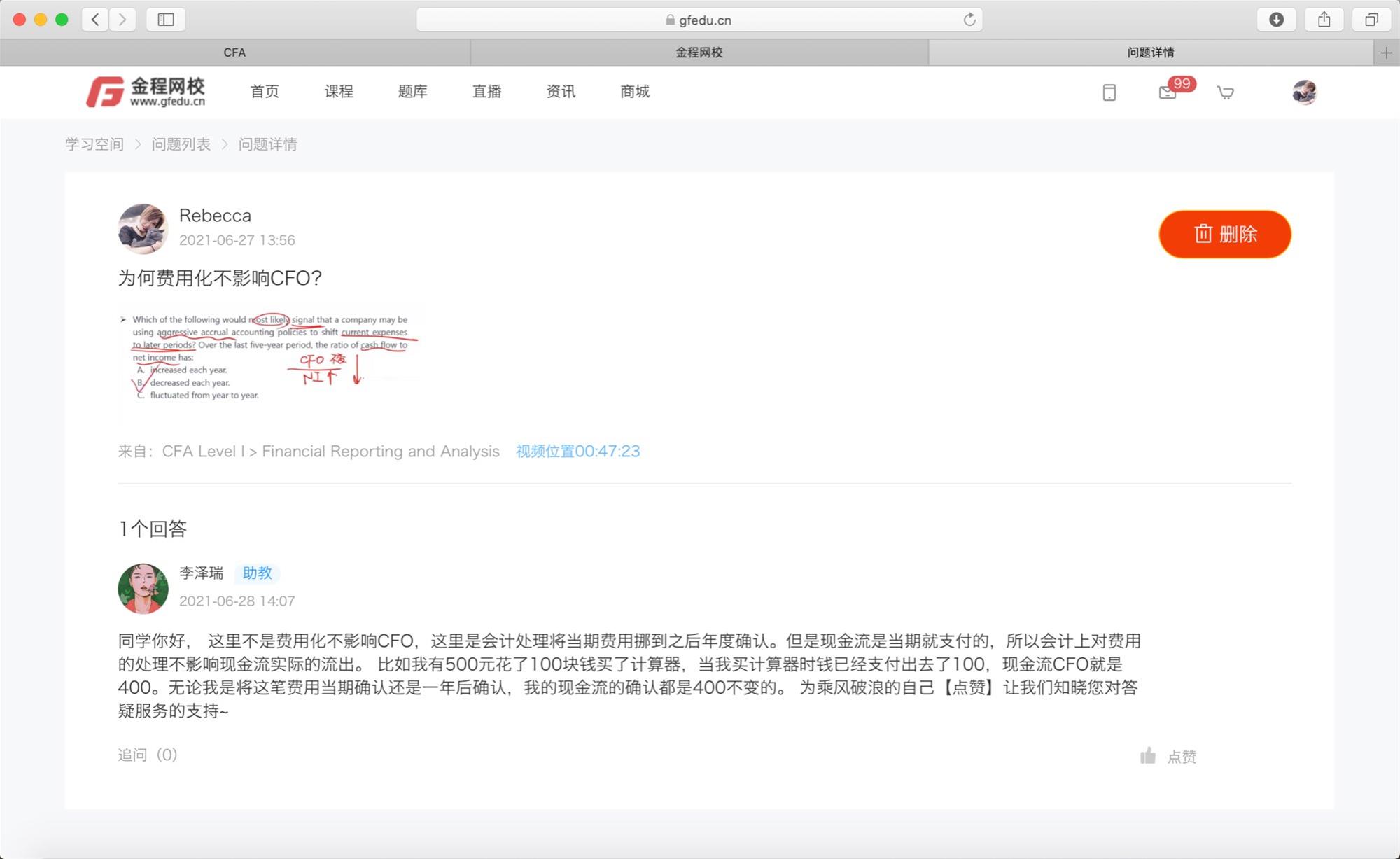The width and height of the screenshot is (1400, 859).
Task: Show all tabs overview icon
Action: point(1371,20)
